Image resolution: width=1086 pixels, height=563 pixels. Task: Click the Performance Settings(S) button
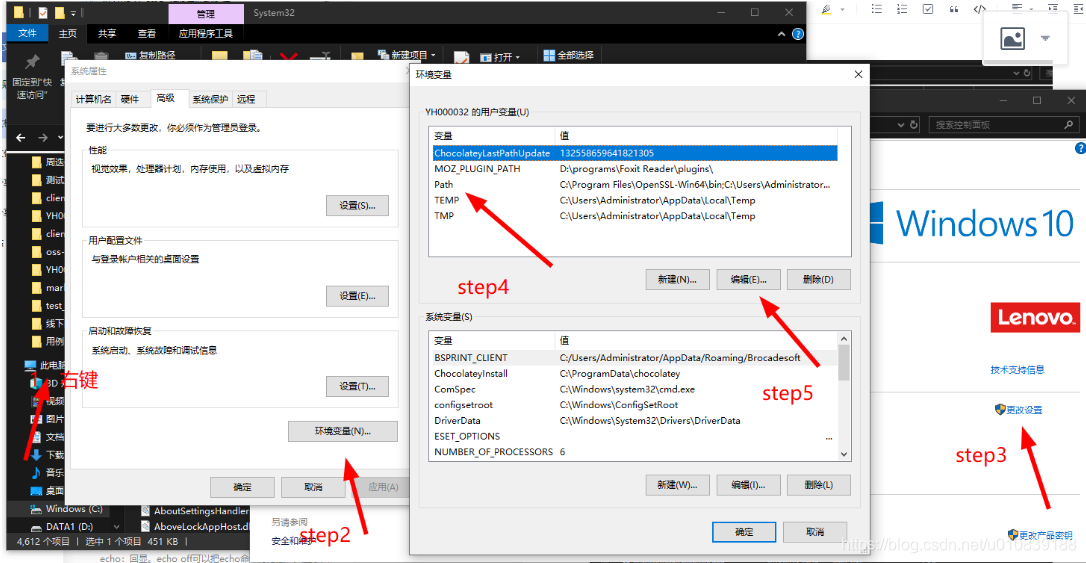click(357, 206)
